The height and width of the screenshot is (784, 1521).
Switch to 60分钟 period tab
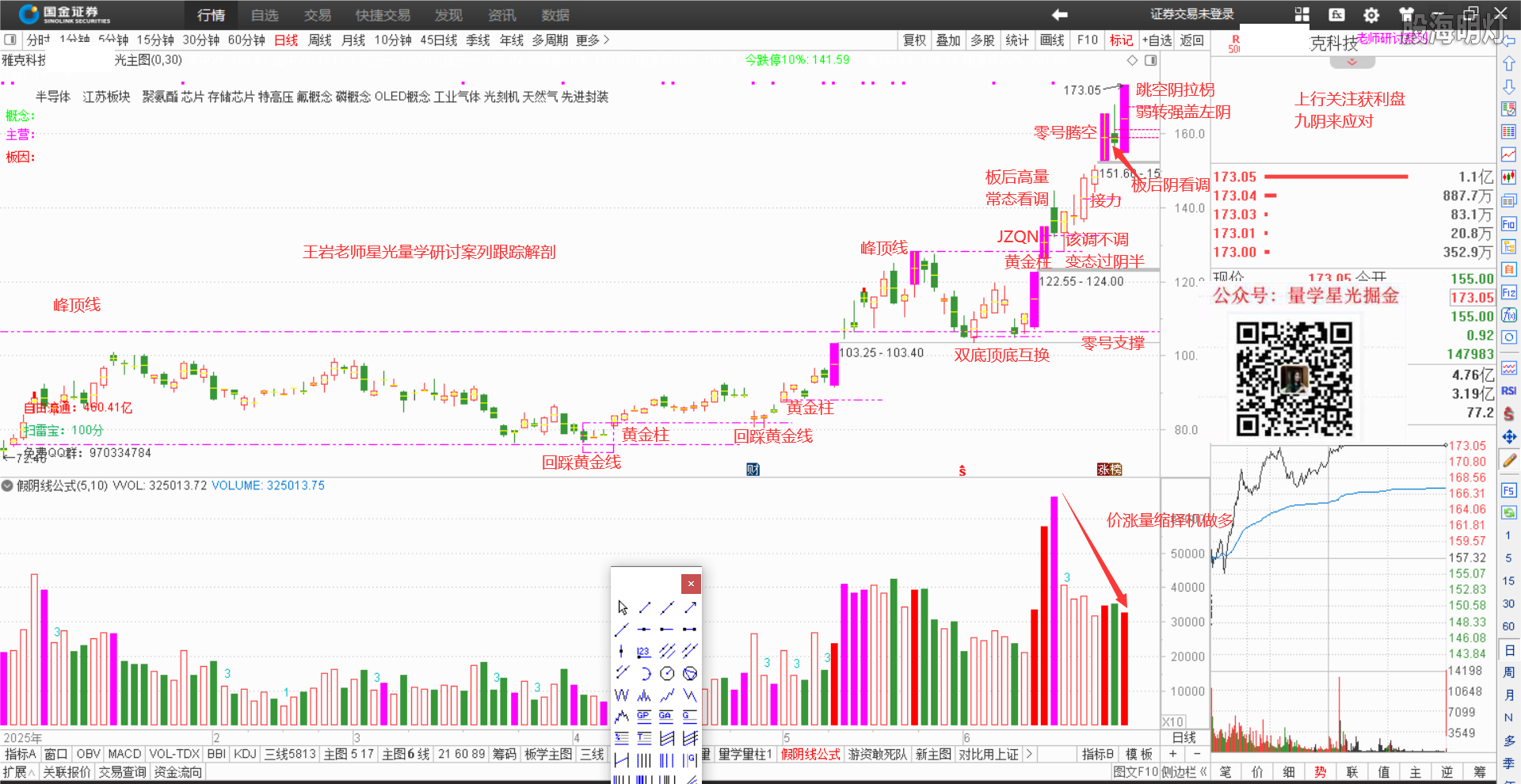[x=246, y=40]
